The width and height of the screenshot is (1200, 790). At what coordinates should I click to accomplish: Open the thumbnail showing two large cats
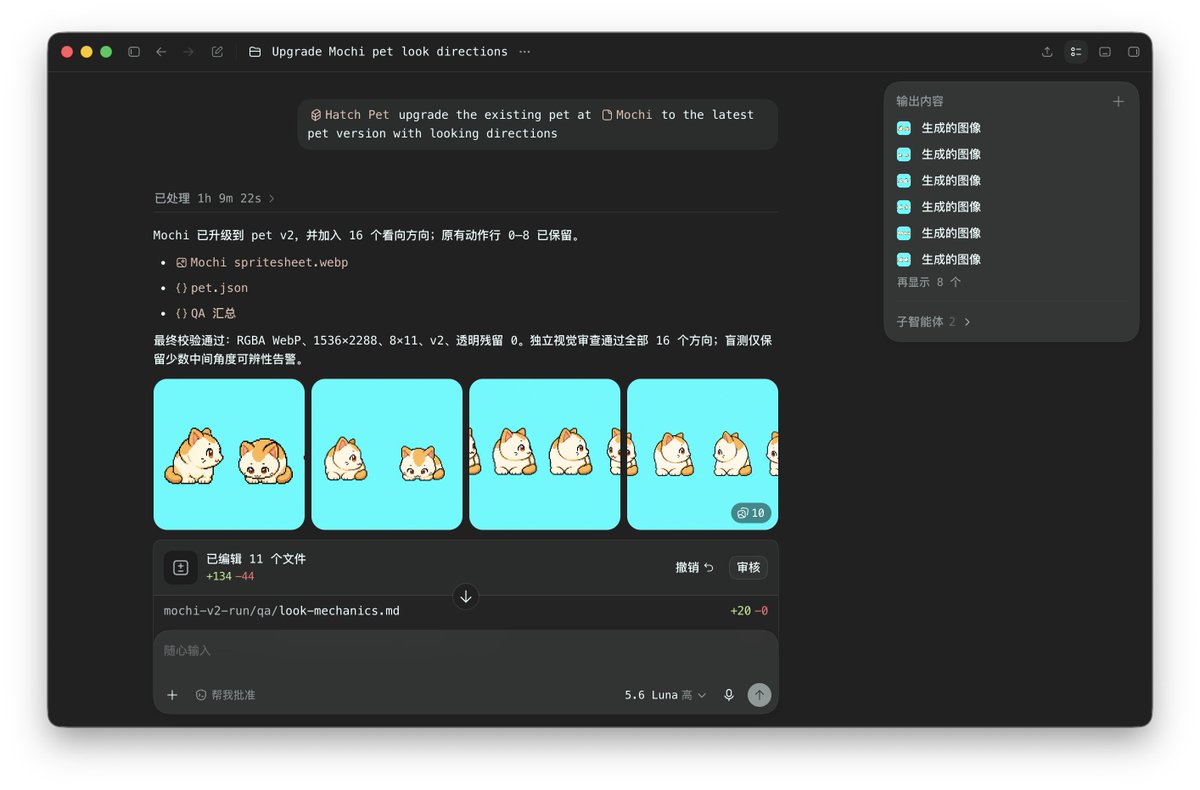click(x=229, y=454)
